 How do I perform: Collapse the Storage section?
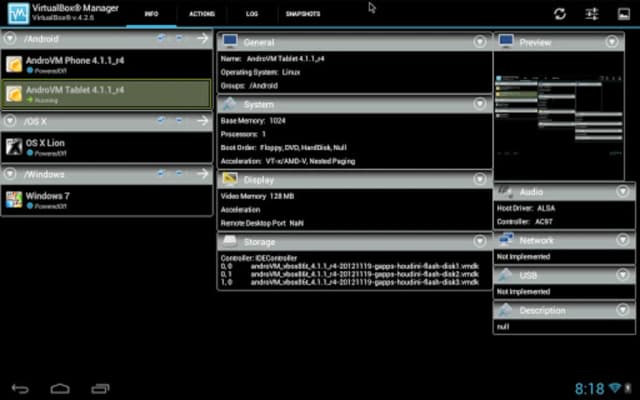click(480, 242)
